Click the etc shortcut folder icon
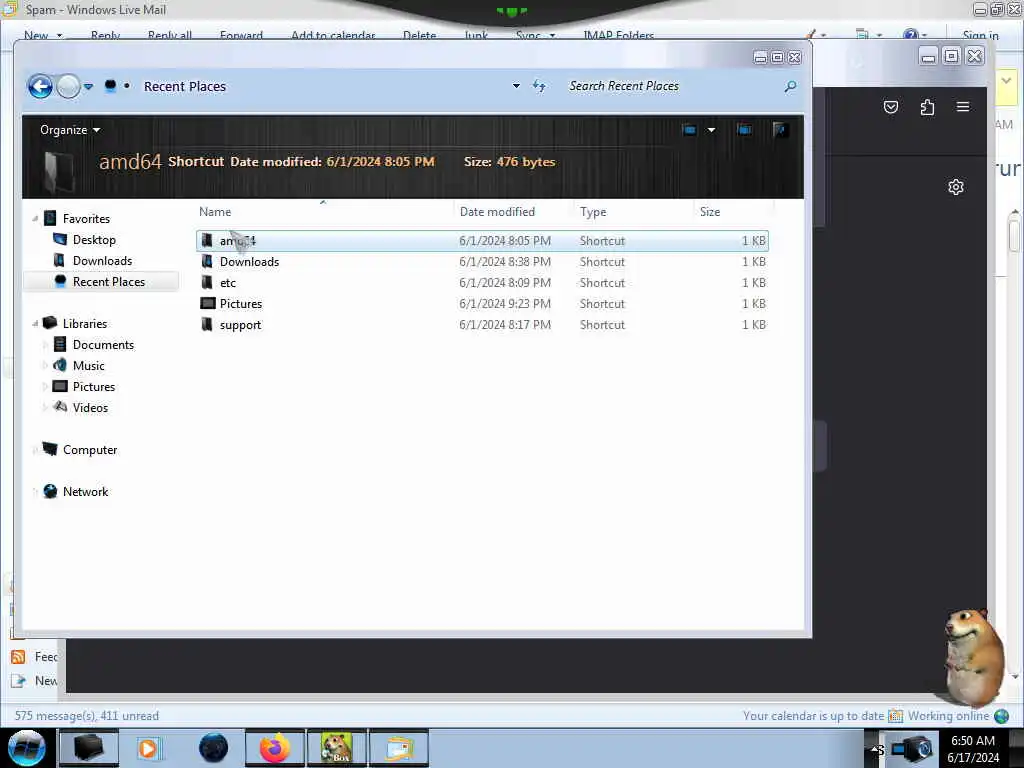This screenshot has height=768, width=1024. [207, 283]
